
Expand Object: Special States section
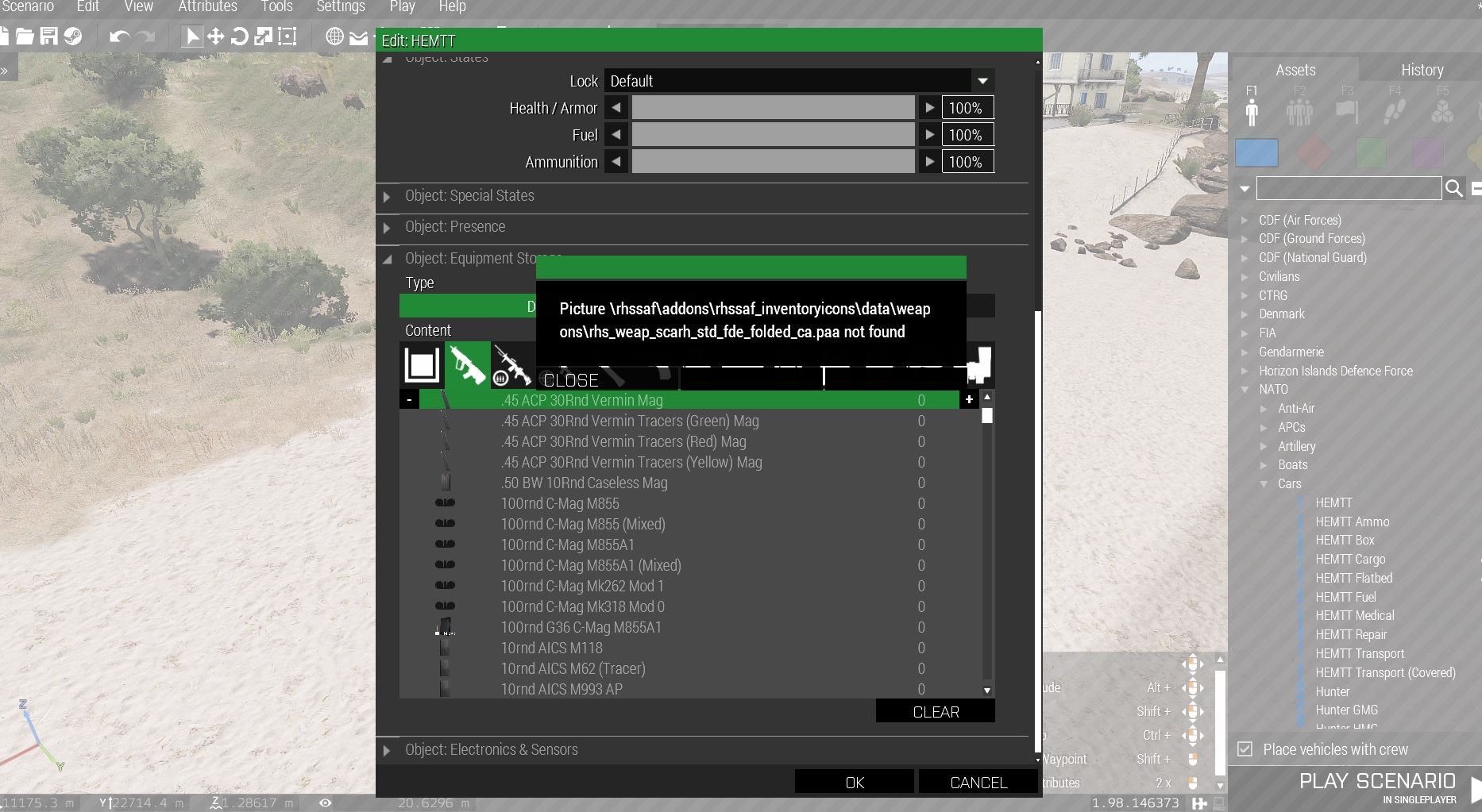tap(469, 196)
